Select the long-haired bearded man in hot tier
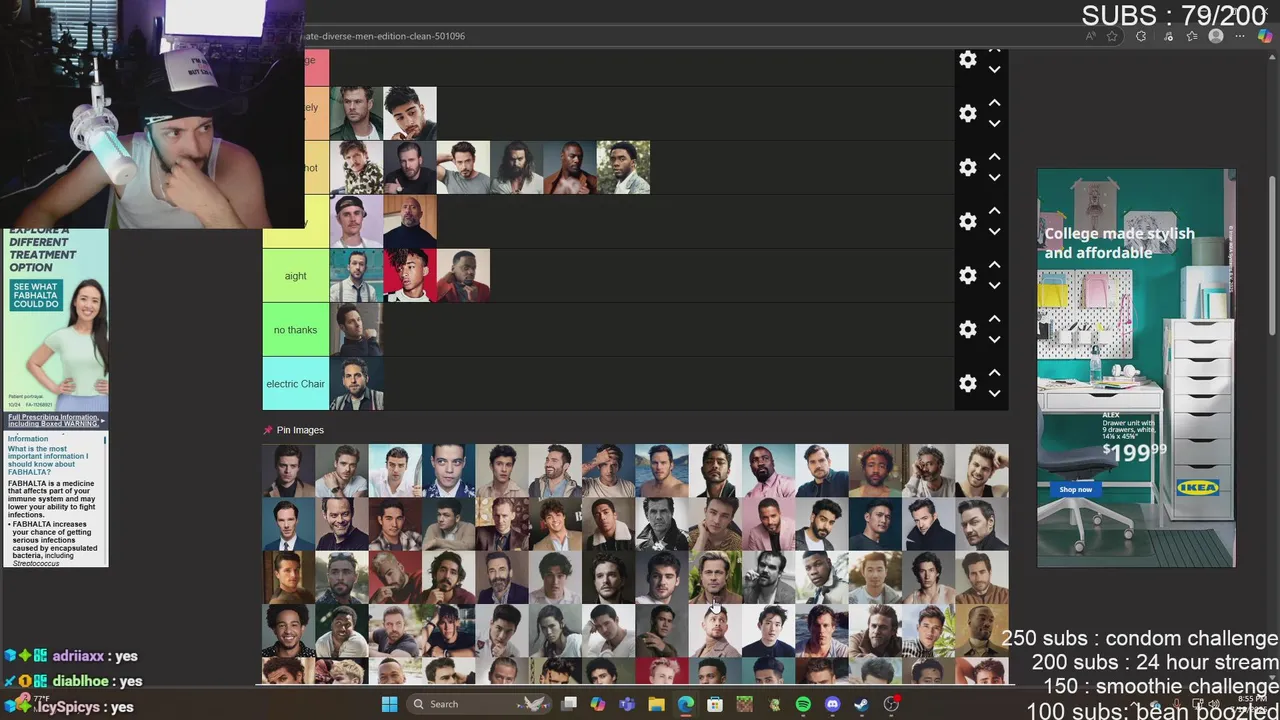 tap(518, 168)
